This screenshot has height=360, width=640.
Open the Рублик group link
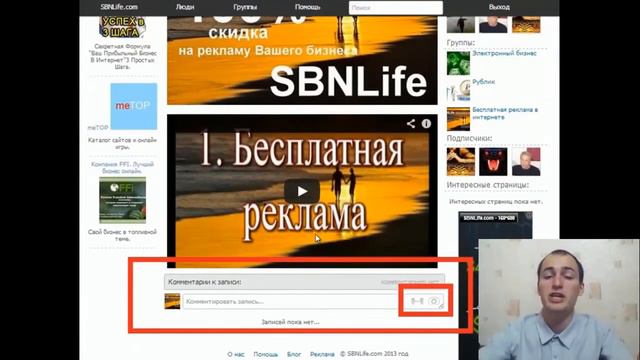point(483,82)
